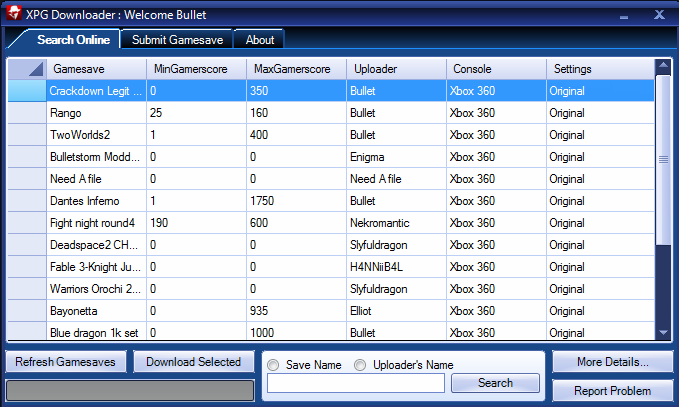Click the 1000 MaxGamerscore cell

pos(297,332)
